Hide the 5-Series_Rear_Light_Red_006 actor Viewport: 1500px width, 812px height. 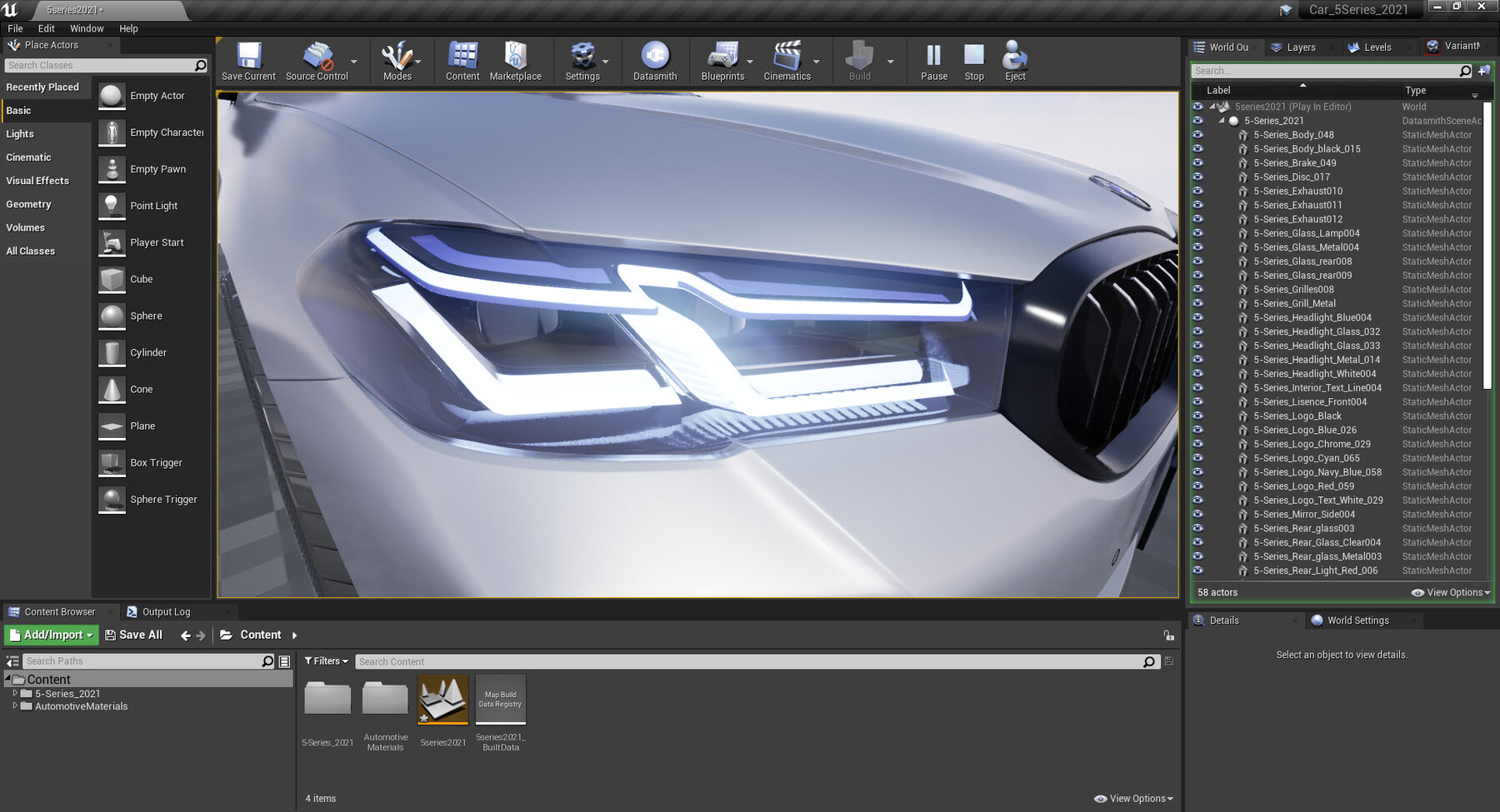[1197, 570]
